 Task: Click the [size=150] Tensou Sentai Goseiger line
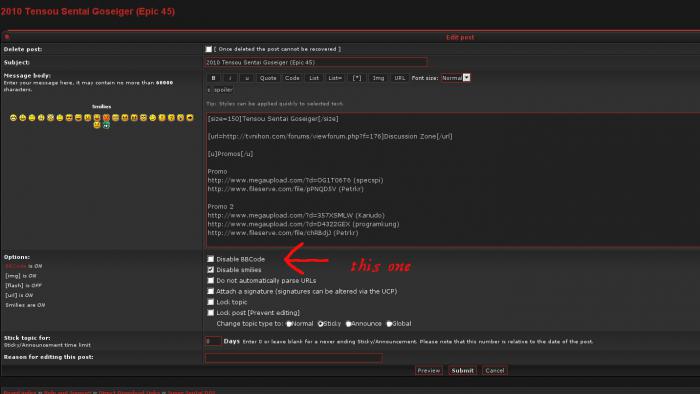(x=273, y=119)
